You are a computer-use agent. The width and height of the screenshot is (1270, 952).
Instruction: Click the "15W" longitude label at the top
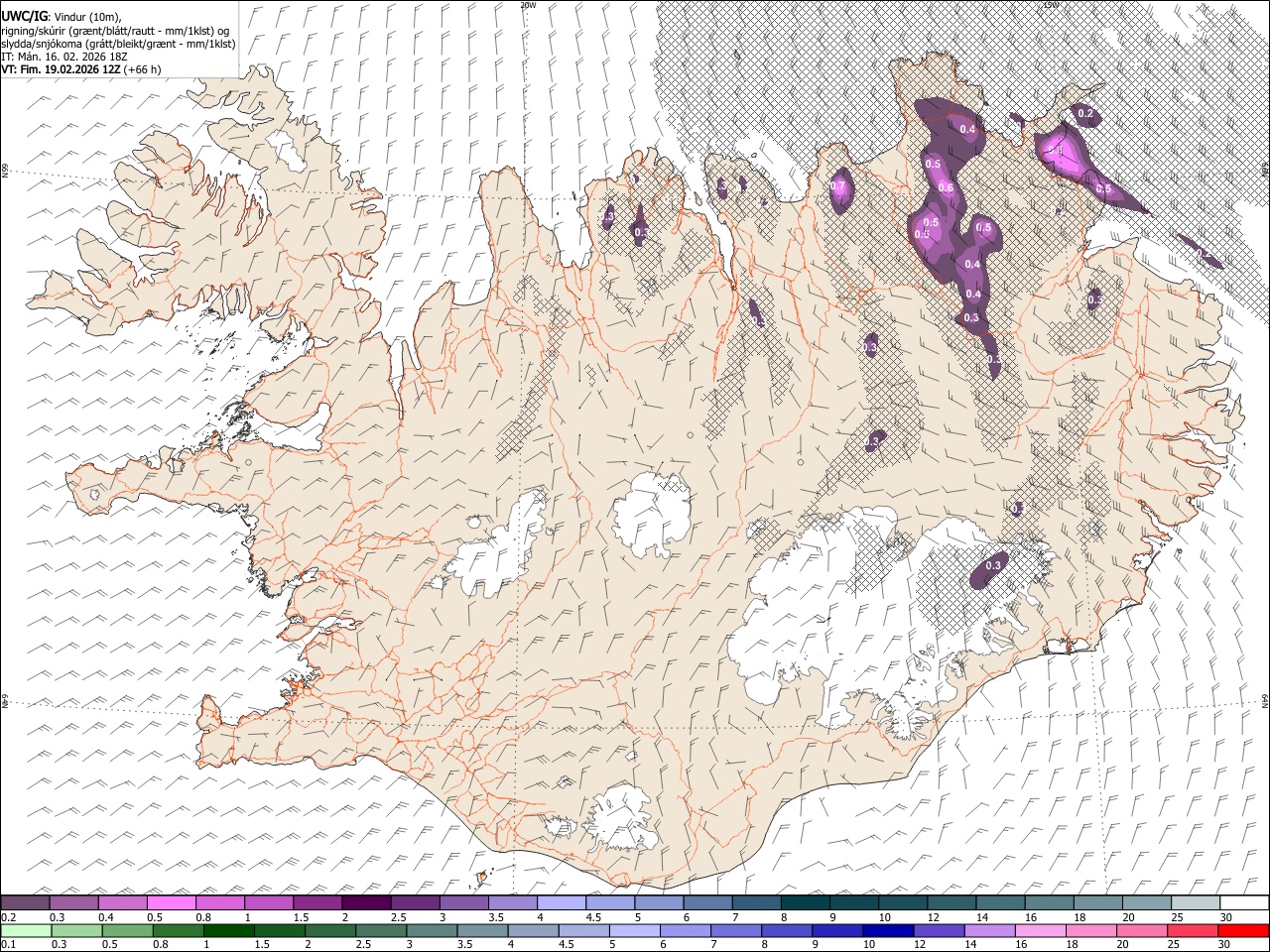1051,5
